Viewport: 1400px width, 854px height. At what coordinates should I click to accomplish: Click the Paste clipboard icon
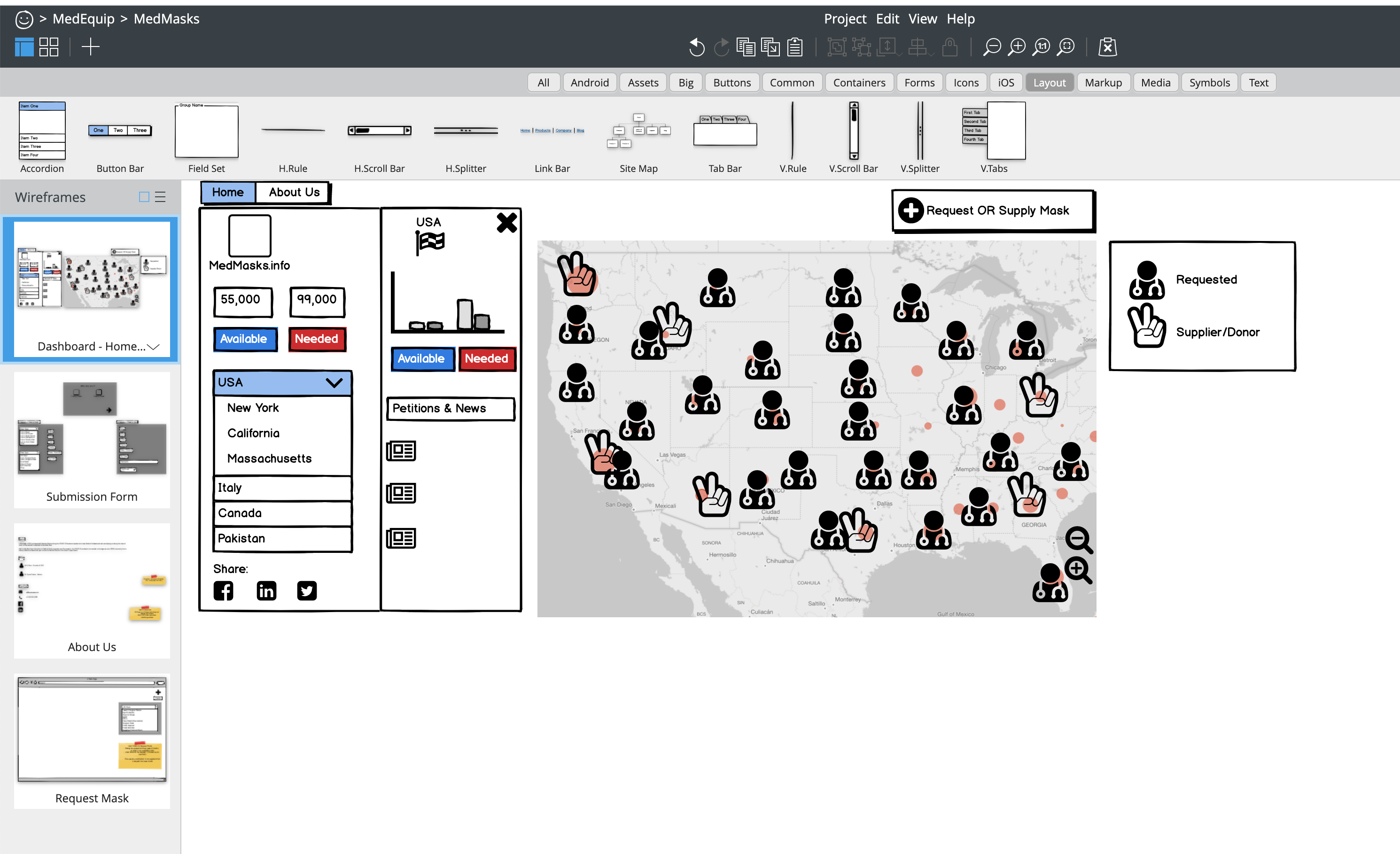[795, 47]
